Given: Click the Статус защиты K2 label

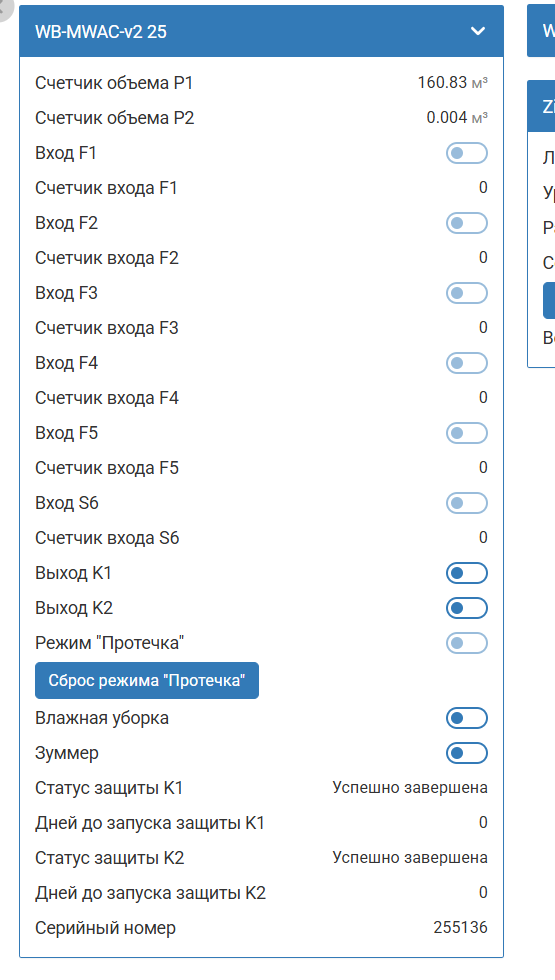Looking at the screenshot, I should (x=109, y=858).
